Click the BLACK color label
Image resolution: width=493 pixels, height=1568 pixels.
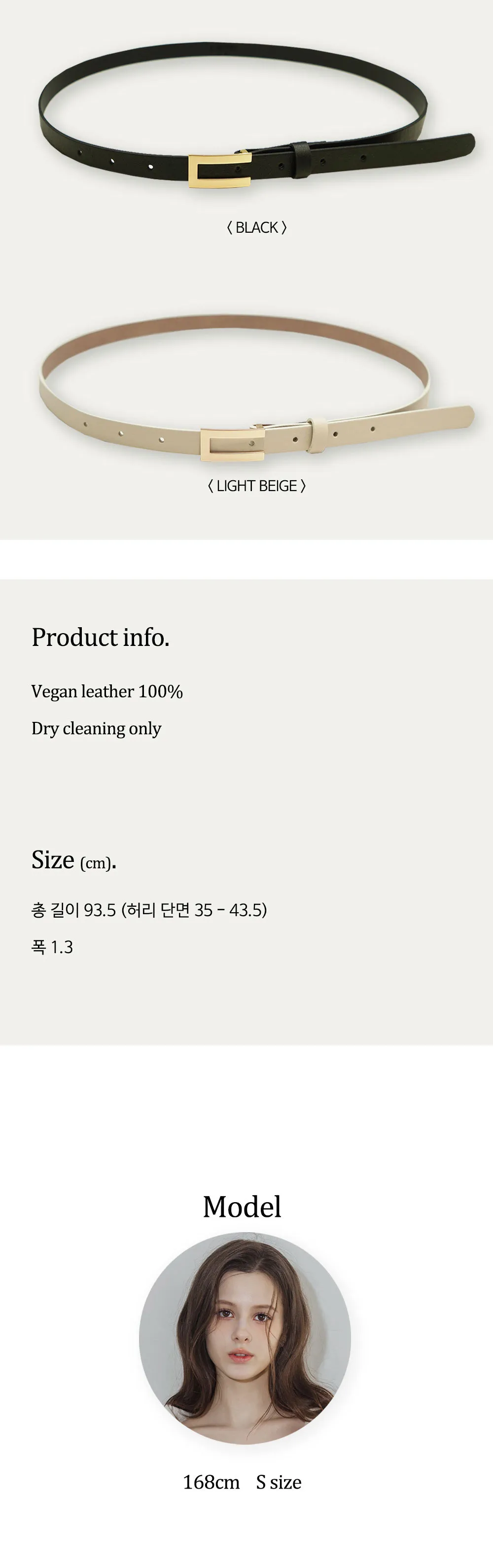[x=256, y=228]
